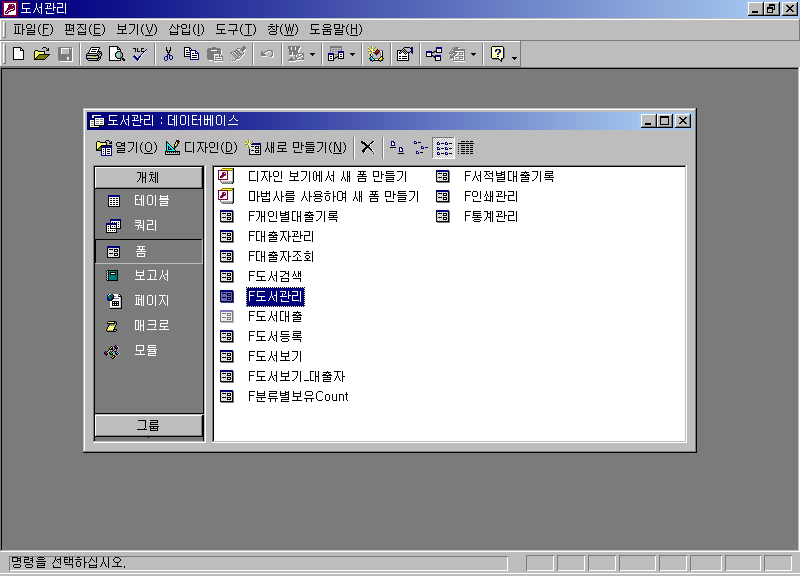
Task: Click the Copy icon in toolbar
Action: [x=191, y=54]
